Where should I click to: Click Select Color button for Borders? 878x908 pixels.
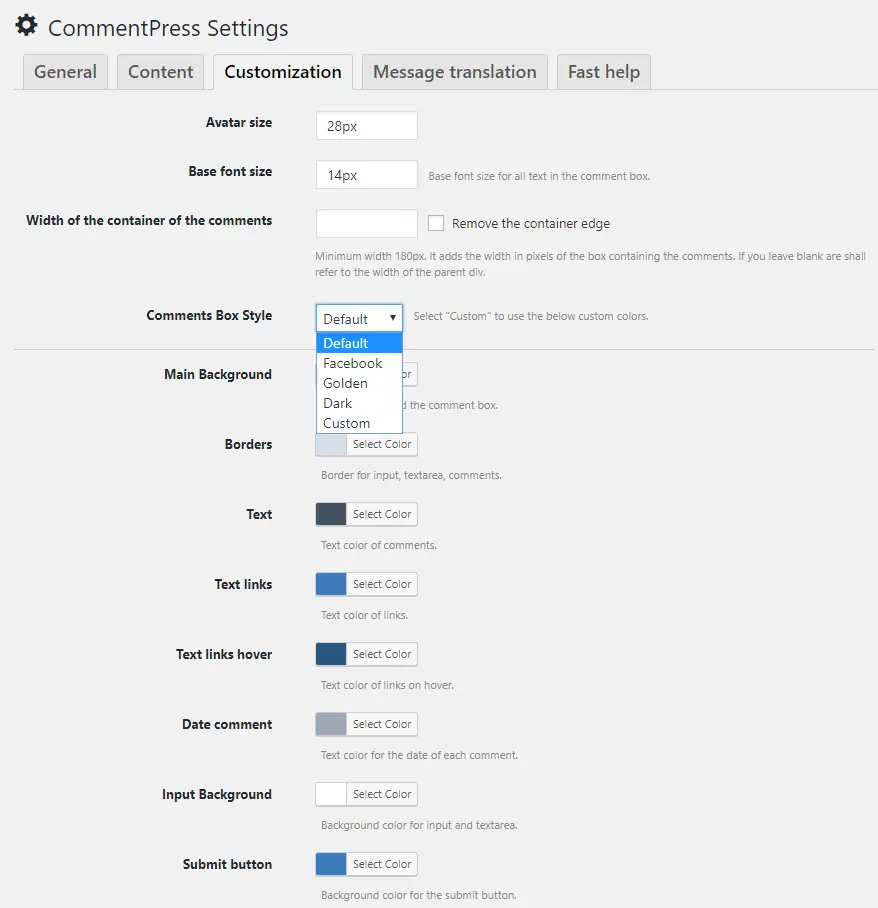pos(382,444)
